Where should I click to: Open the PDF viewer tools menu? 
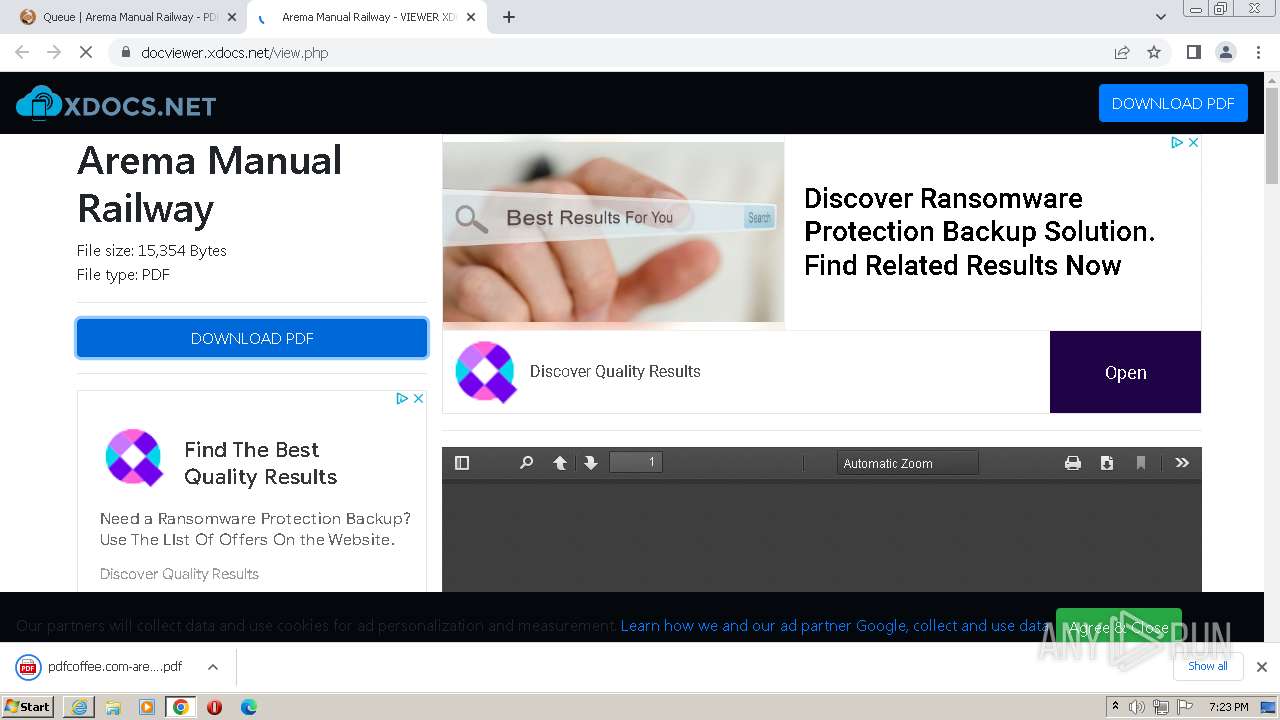click(x=1182, y=463)
